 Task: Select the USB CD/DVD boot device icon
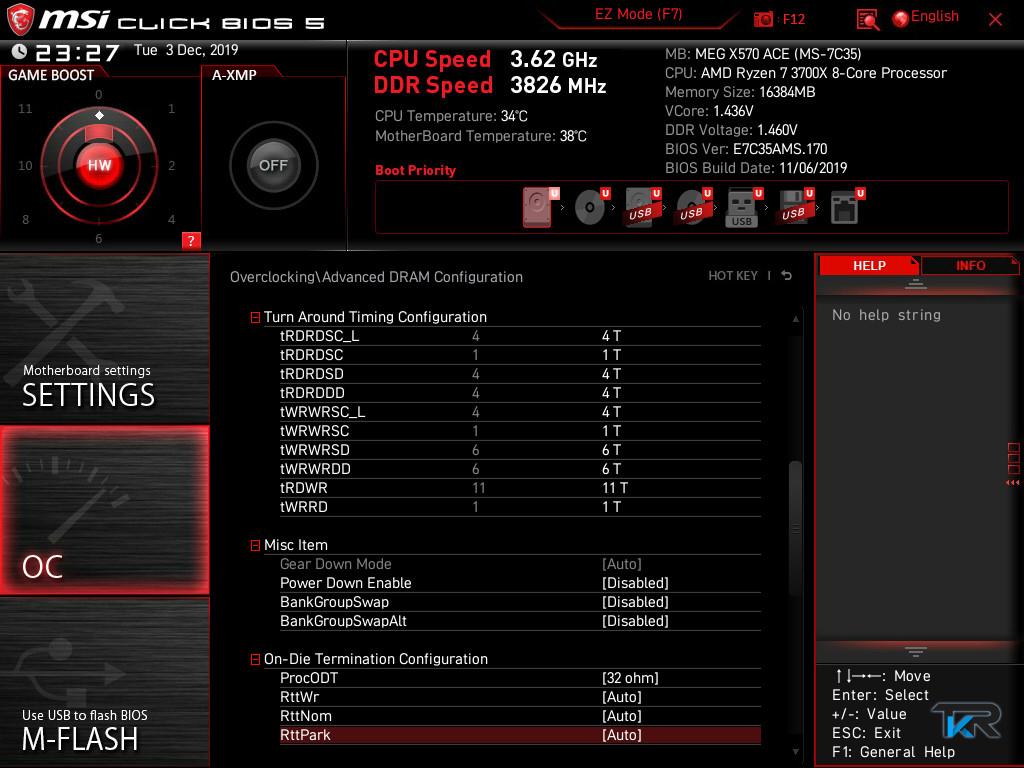[694, 207]
